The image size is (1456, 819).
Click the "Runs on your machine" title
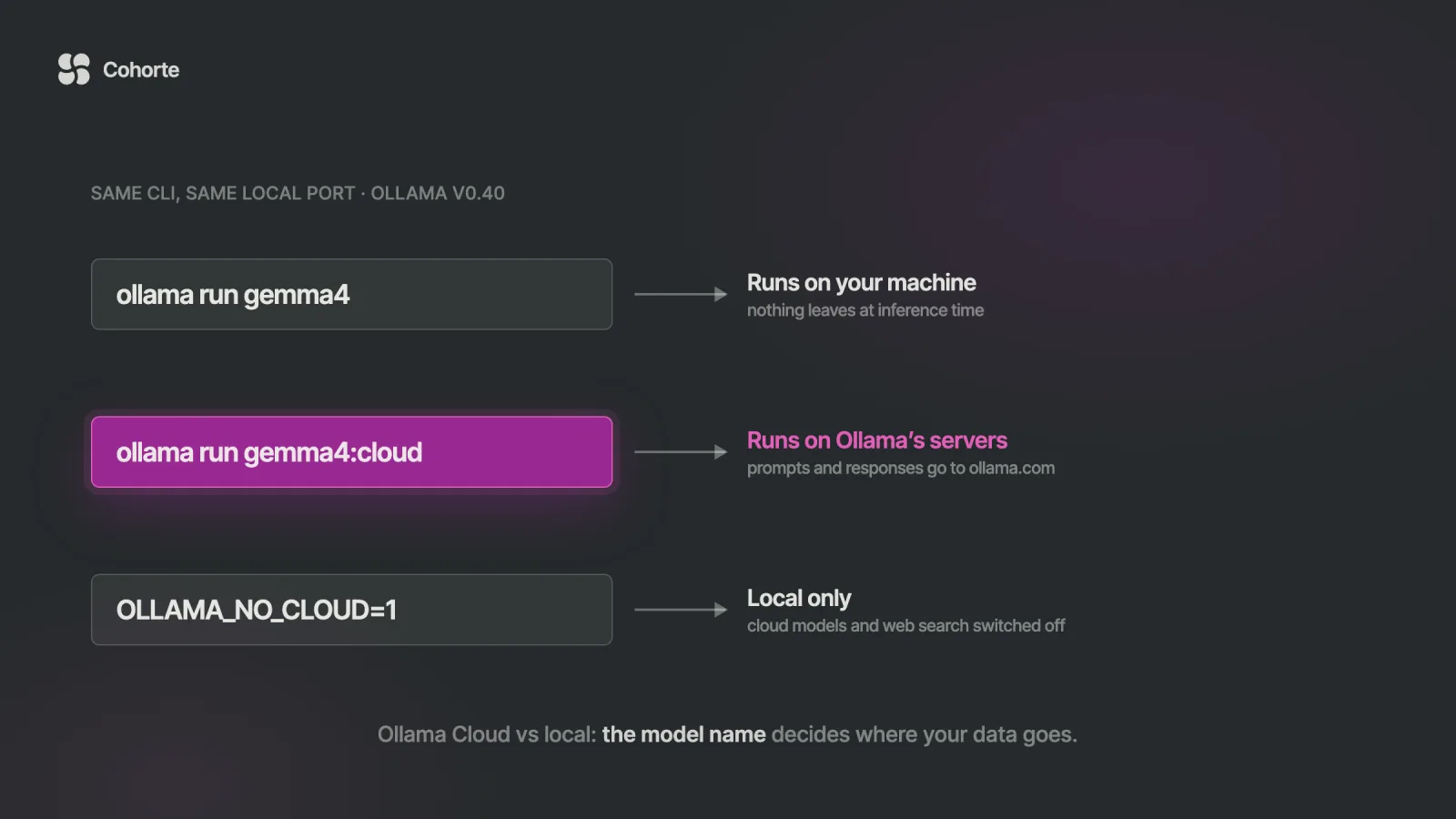coord(862,283)
